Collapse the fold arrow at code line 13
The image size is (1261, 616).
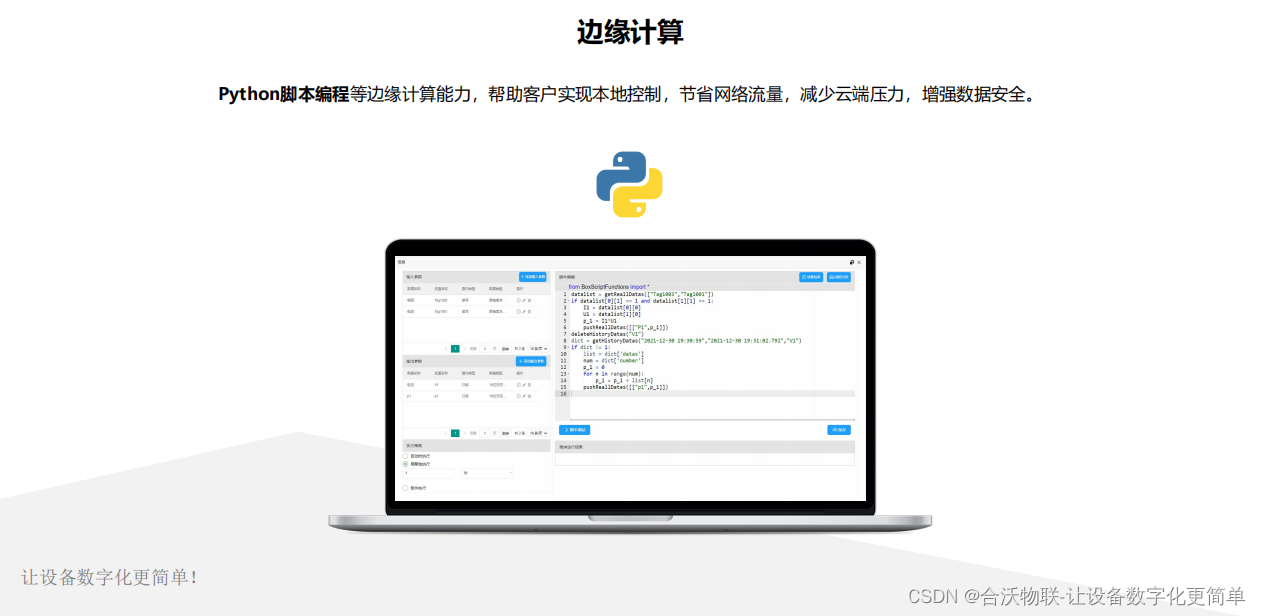pos(567,373)
